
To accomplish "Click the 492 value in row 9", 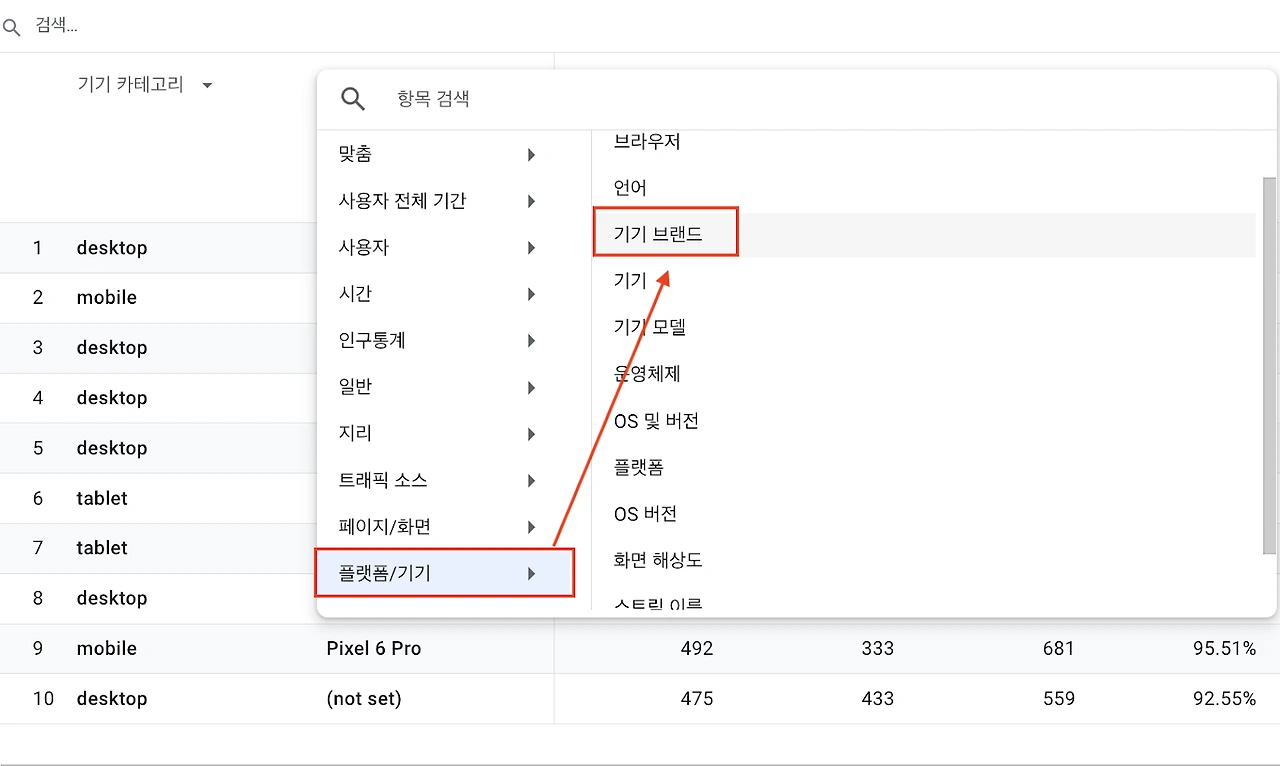I will click(697, 648).
